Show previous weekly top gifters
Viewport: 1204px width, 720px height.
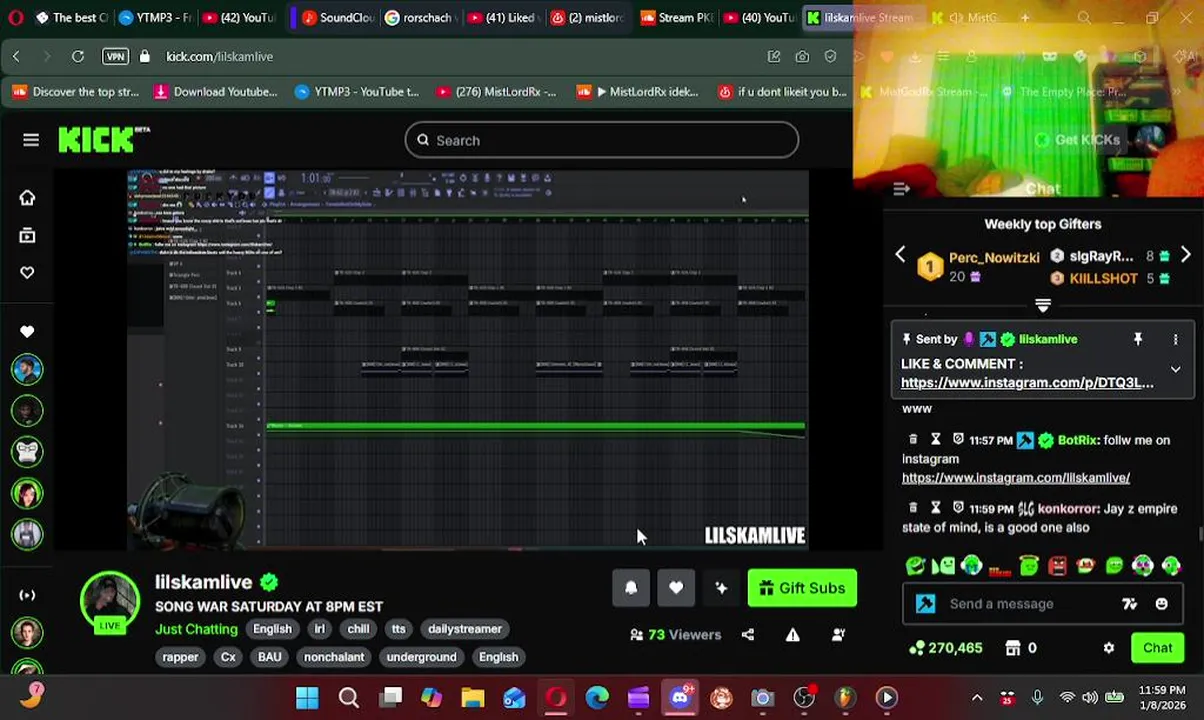click(900, 256)
